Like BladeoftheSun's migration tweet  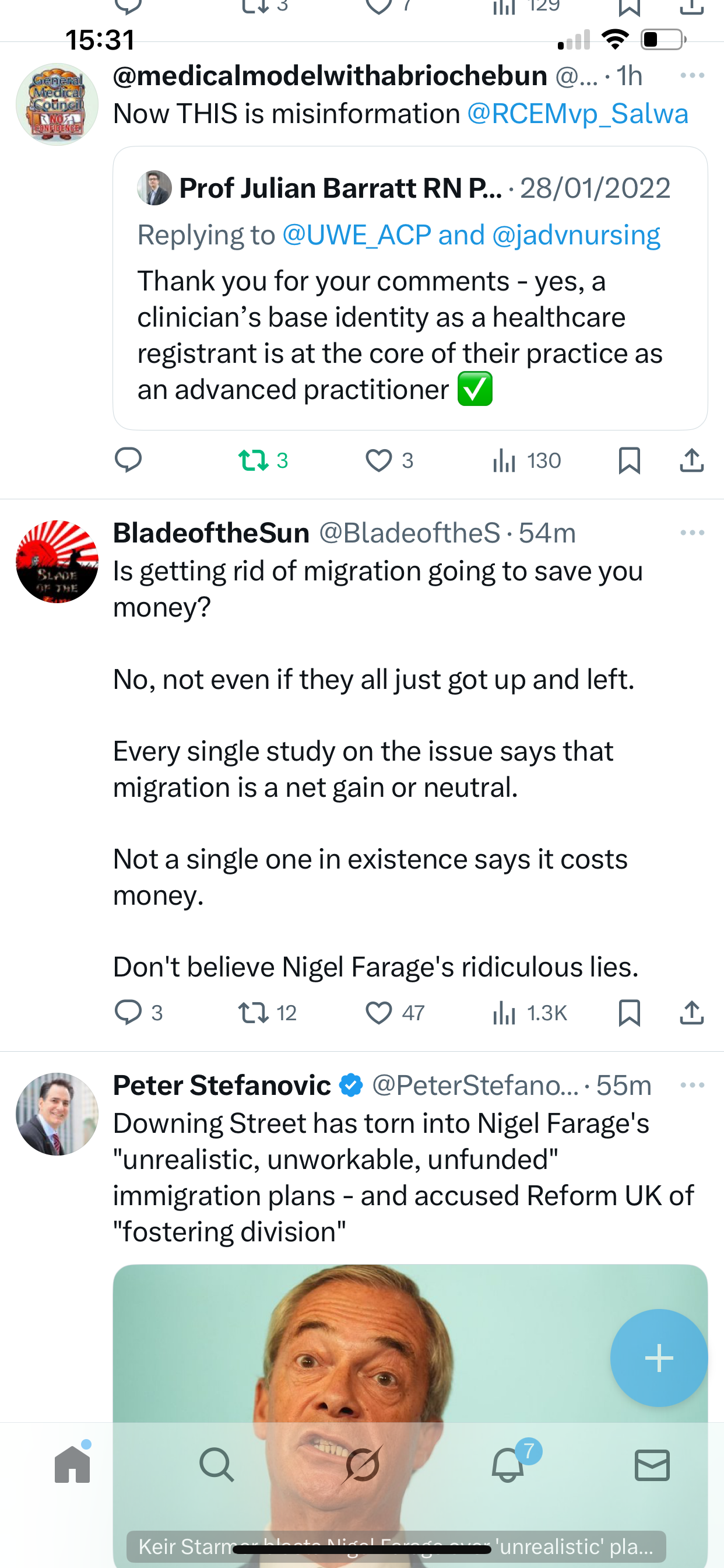[379, 1013]
